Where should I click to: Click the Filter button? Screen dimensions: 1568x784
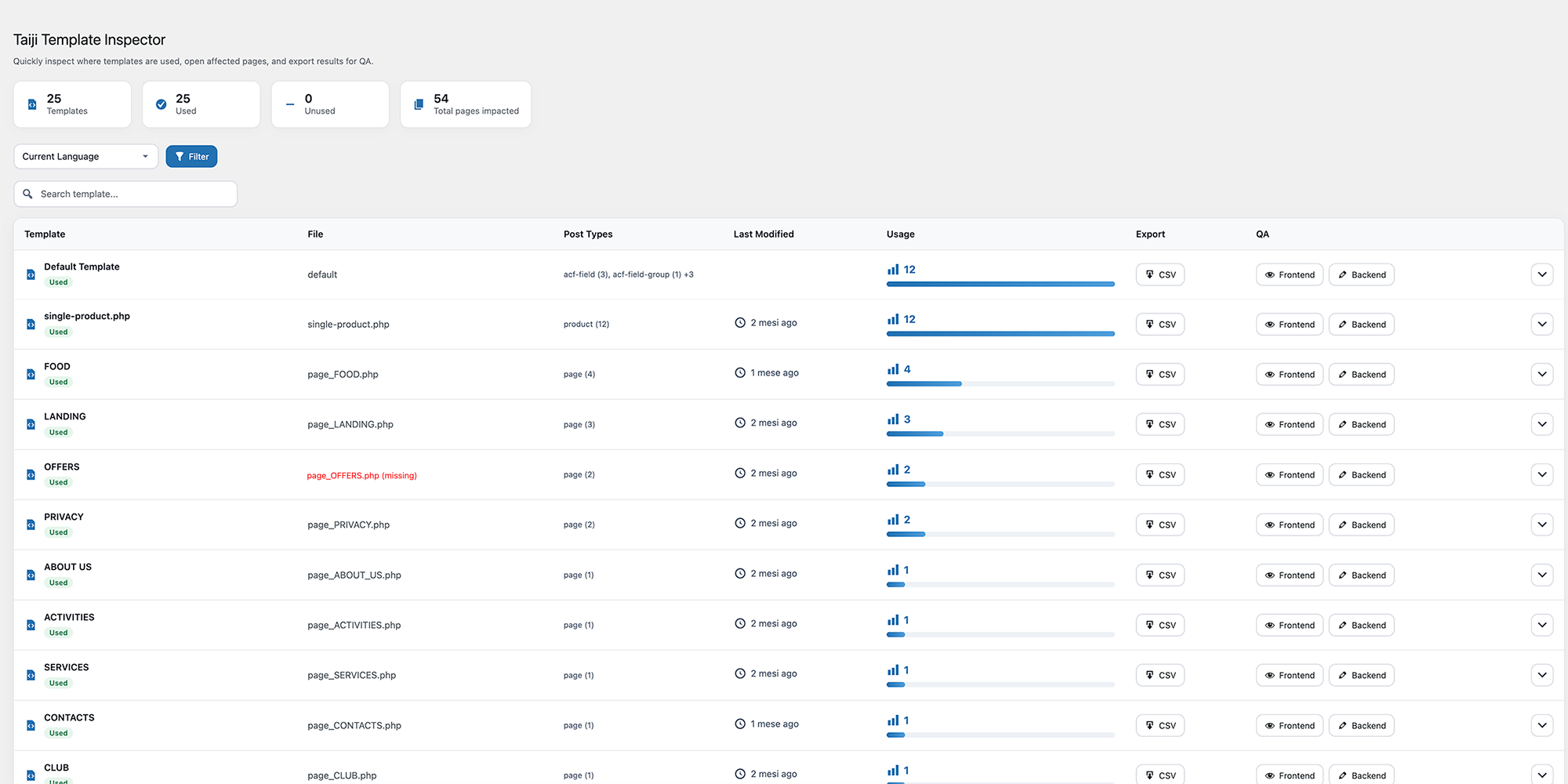(191, 156)
